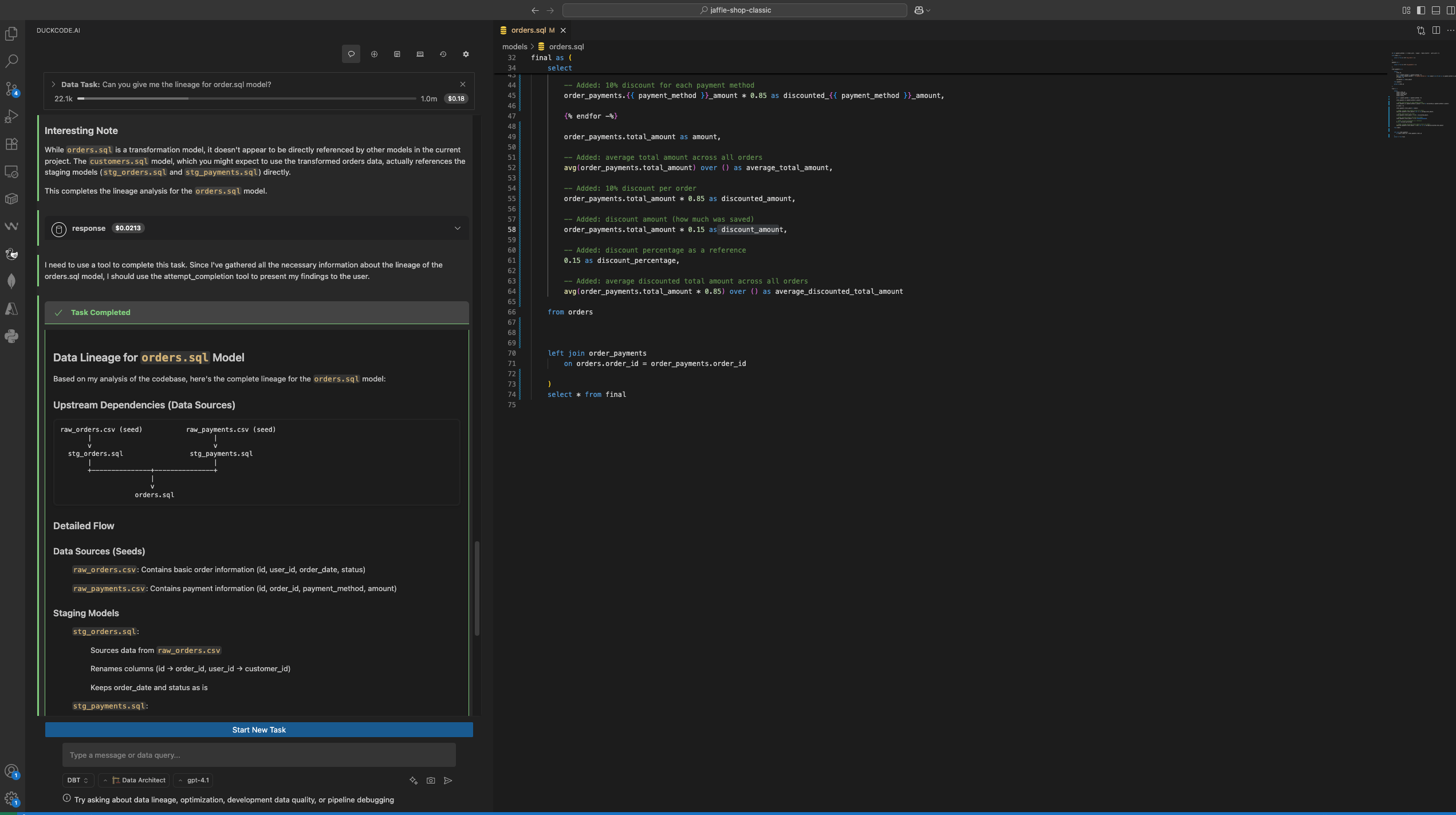The width and height of the screenshot is (1456, 815).
Task: Open the Manage gear in activity bar
Action: [x=11, y=799]
